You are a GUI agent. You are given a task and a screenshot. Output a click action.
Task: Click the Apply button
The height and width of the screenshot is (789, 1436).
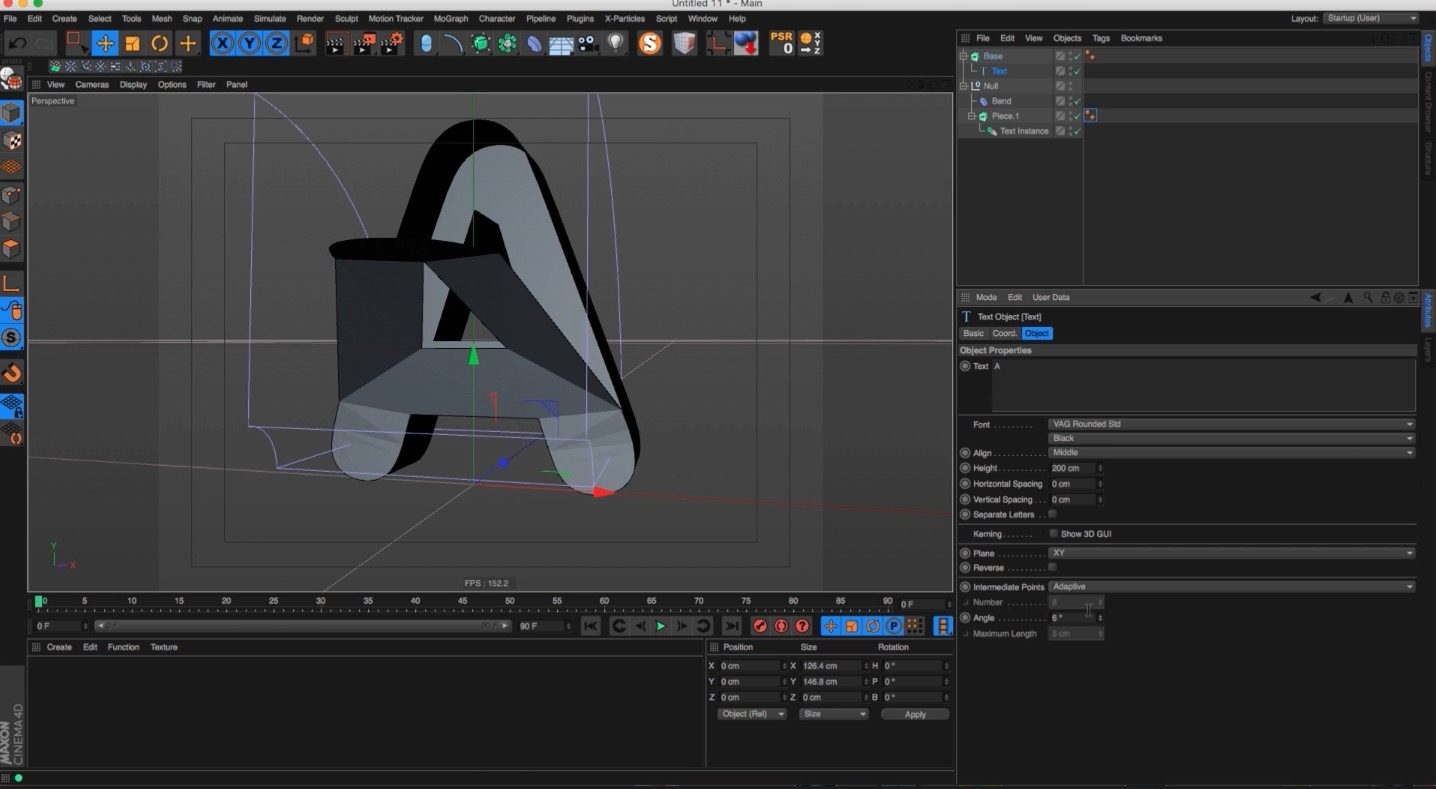[915, 714]
